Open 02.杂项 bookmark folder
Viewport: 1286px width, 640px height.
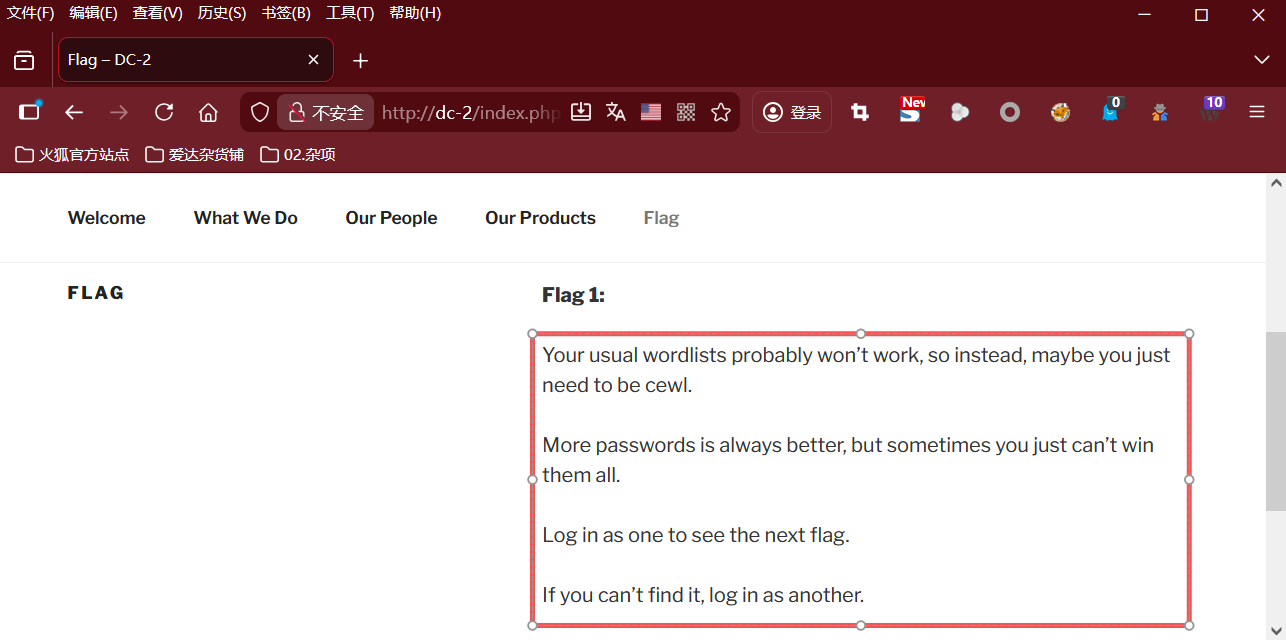[x=297, y=154]
